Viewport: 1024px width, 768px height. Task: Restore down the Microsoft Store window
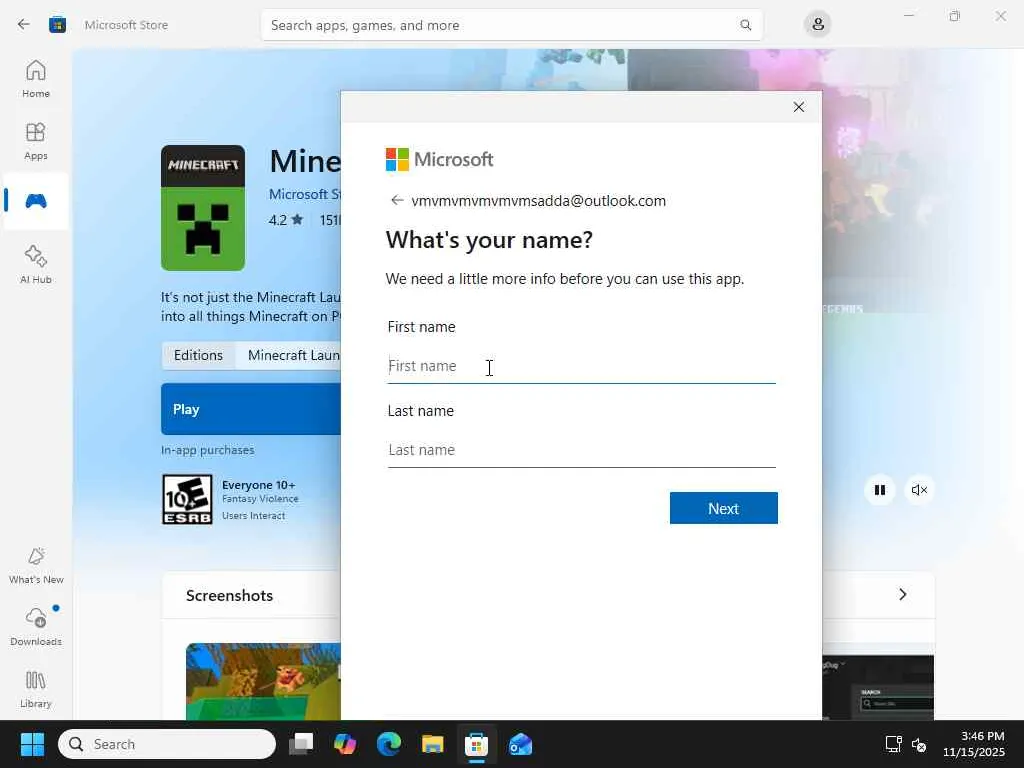955,16
